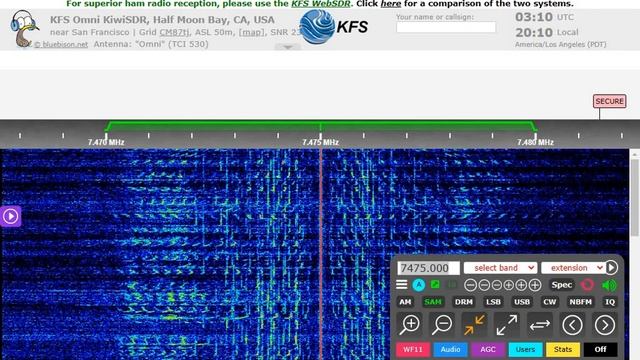Image resolution: width=640 pixels, height=360 pixels.
Task: Click the middle minus frequency step button
Action: tap(484, 285)
